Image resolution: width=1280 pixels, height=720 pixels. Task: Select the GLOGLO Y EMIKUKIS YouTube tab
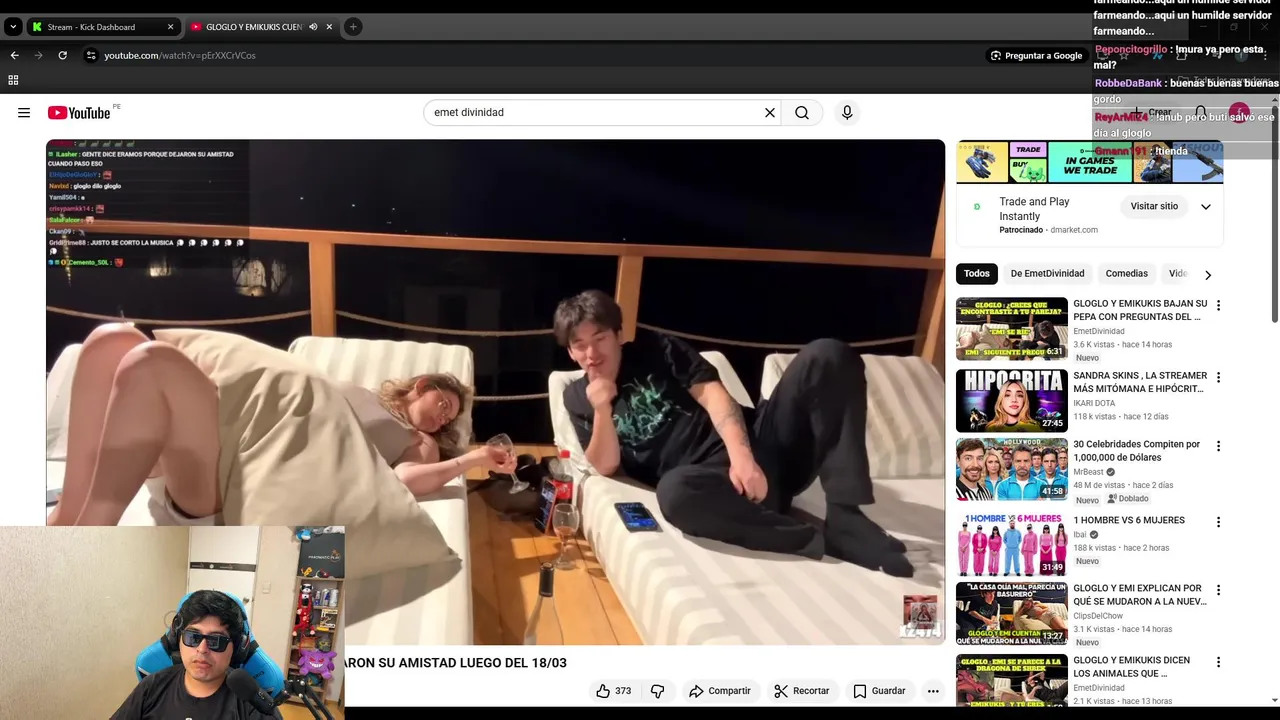(x=253, y=27)
